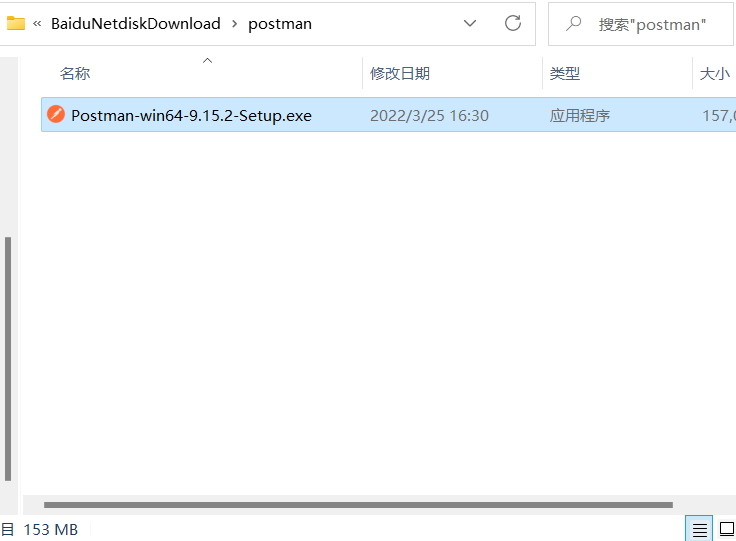Click the 153 MB status bar text
Image resolution: width=736 pixels, height=541 pixels.
[51, 530]
